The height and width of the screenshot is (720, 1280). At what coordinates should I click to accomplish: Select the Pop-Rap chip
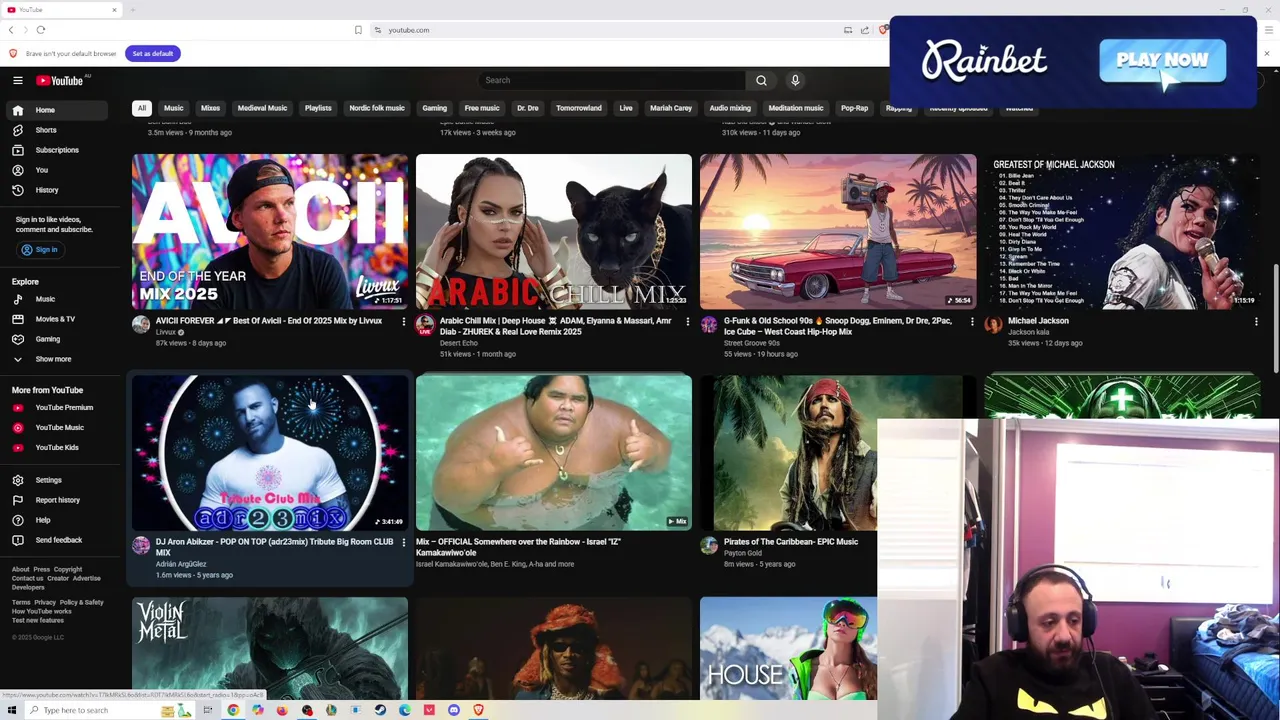854,108
